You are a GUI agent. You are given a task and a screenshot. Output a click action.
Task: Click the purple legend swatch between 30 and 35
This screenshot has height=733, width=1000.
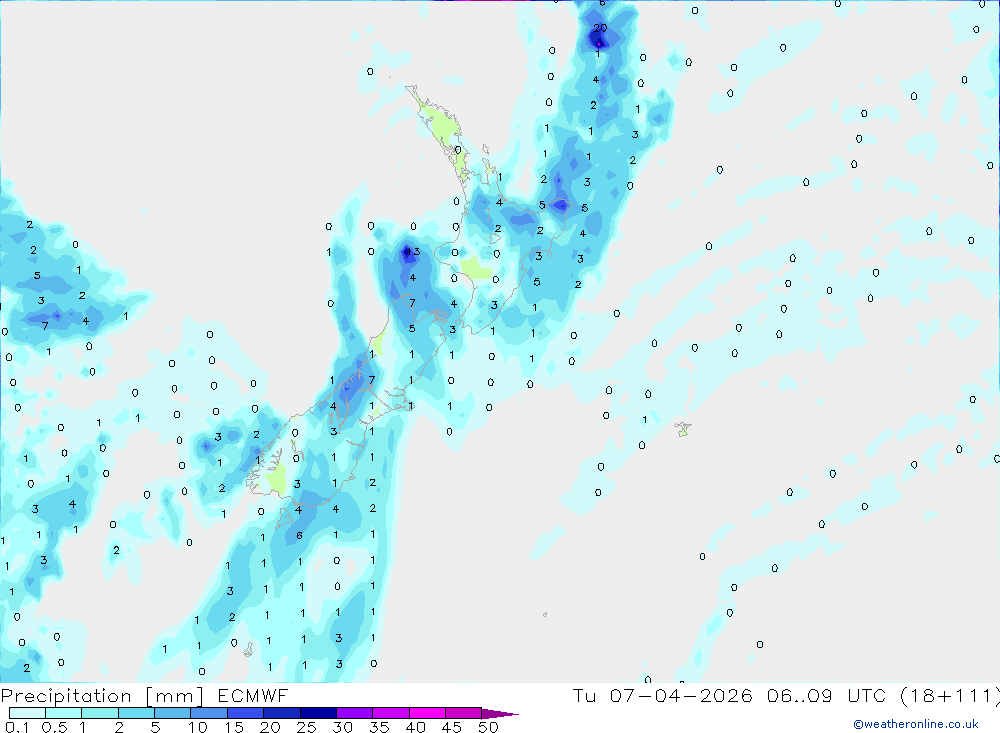click(354, 713)
